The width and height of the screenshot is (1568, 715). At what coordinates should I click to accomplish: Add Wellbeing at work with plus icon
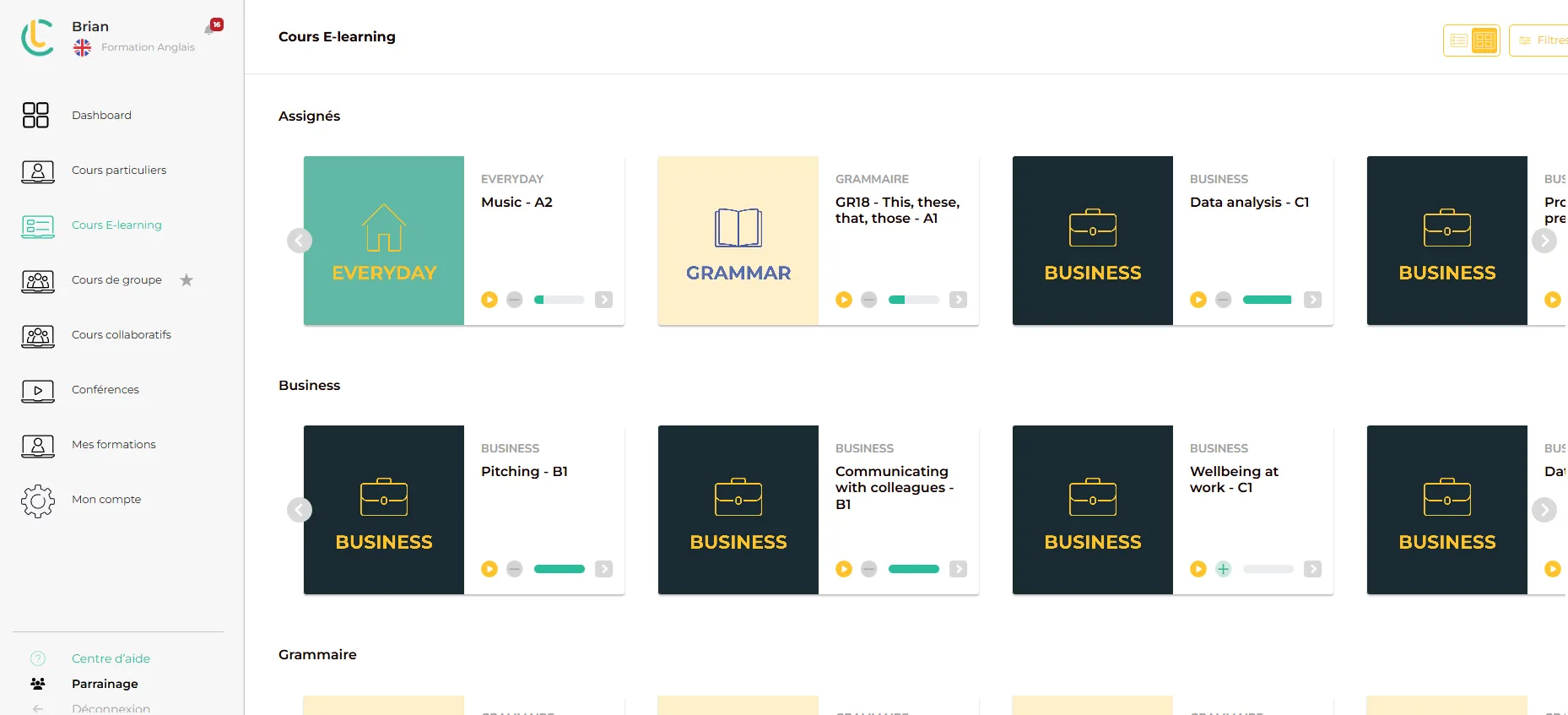[1224, 569]
